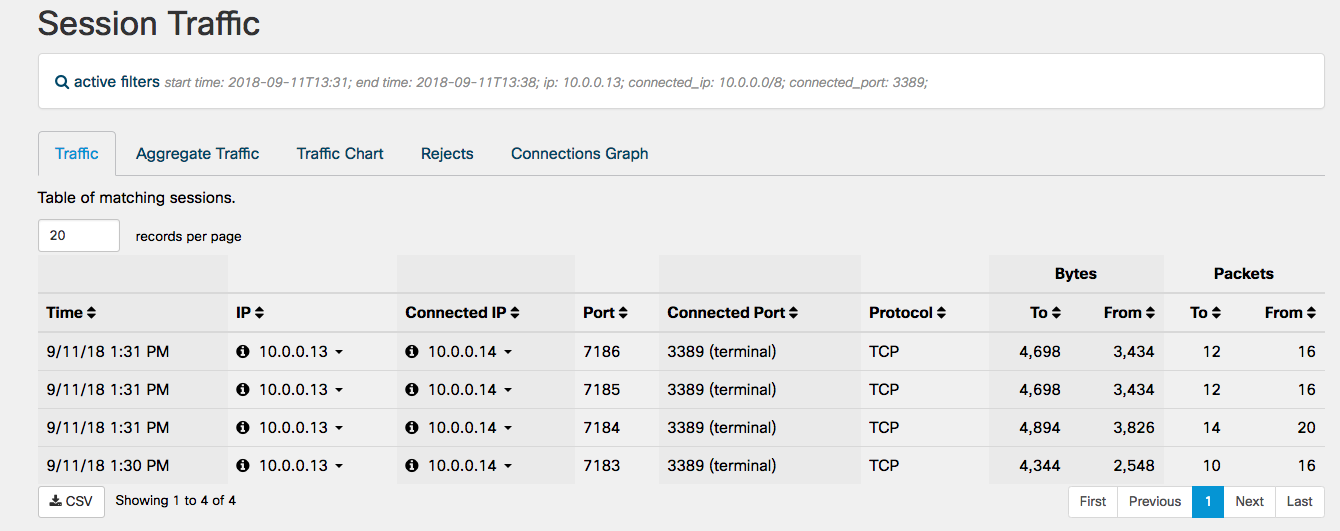Click info icon beside IP in port 7184 row

(x=243, y=428)
